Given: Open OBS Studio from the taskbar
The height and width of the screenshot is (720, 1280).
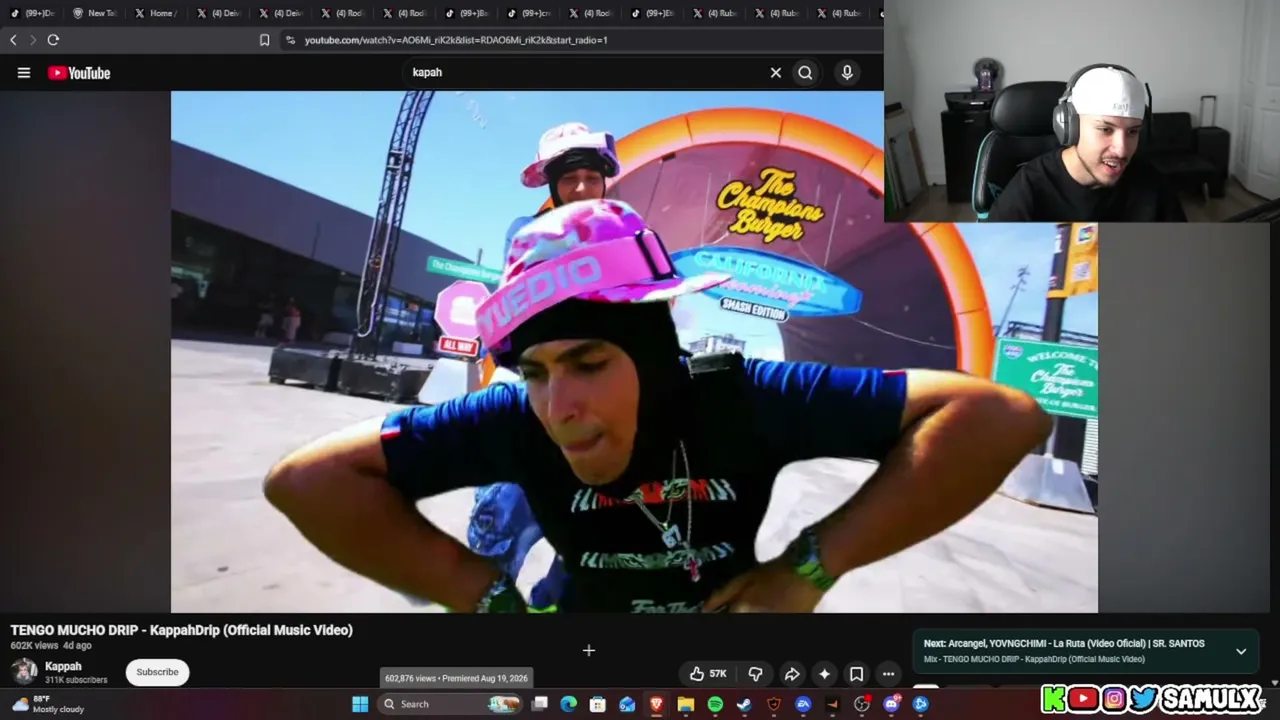Looking at the screenshot, I should coord(862,704).
